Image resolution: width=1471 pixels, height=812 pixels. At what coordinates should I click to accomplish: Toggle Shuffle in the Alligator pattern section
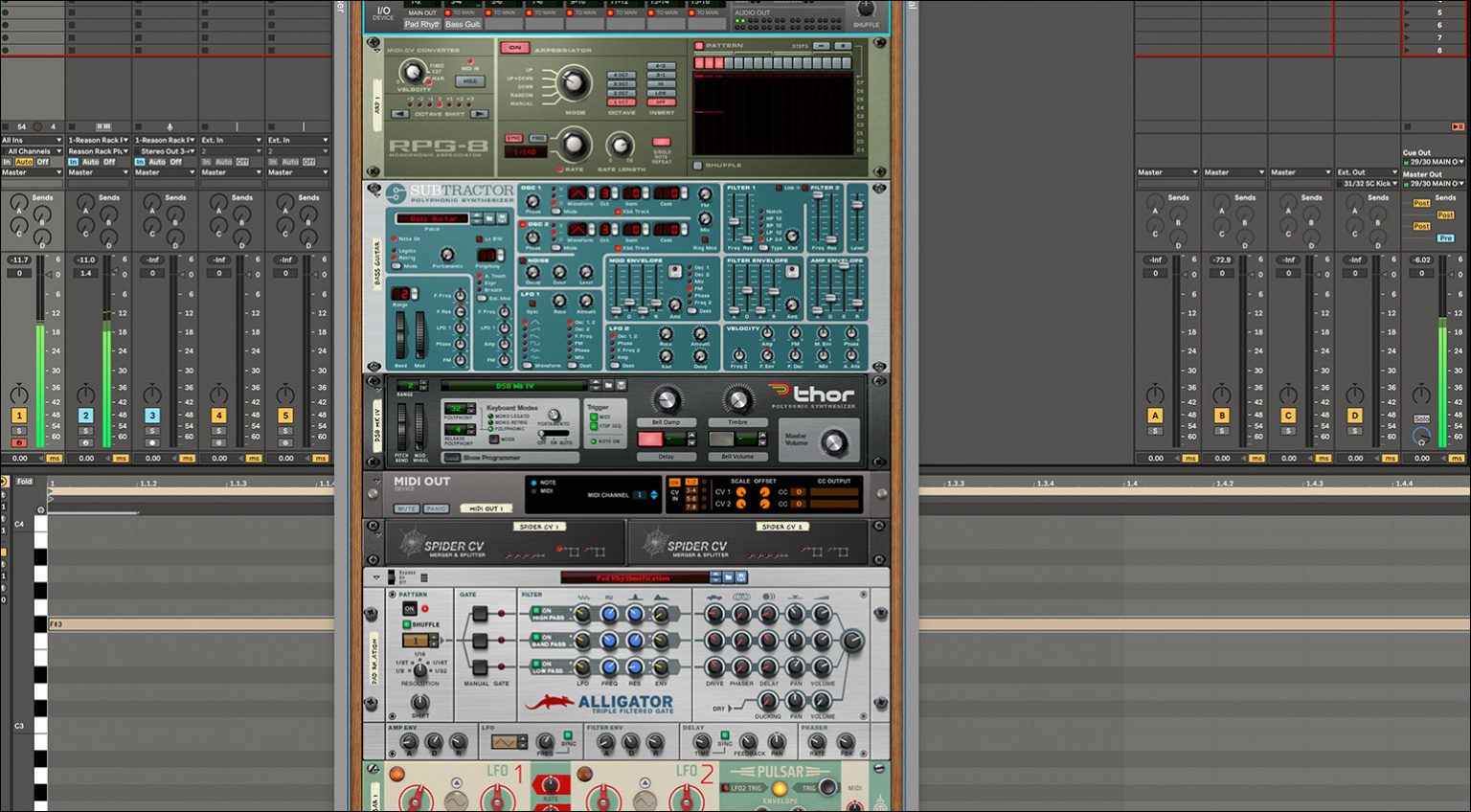pos(407,624)
